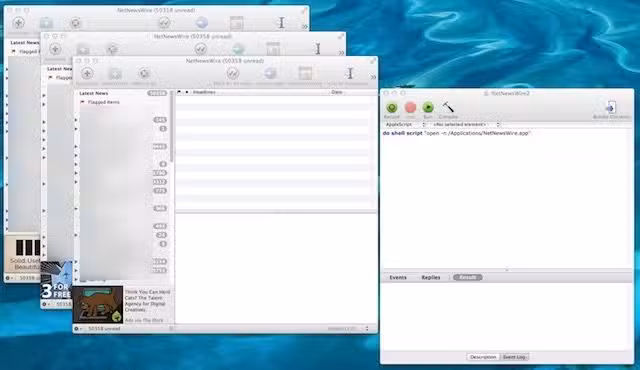Show the rearmost NetNewsWire window's toolbar overflow chevron

pyautogui.click(x=304, y=27)
